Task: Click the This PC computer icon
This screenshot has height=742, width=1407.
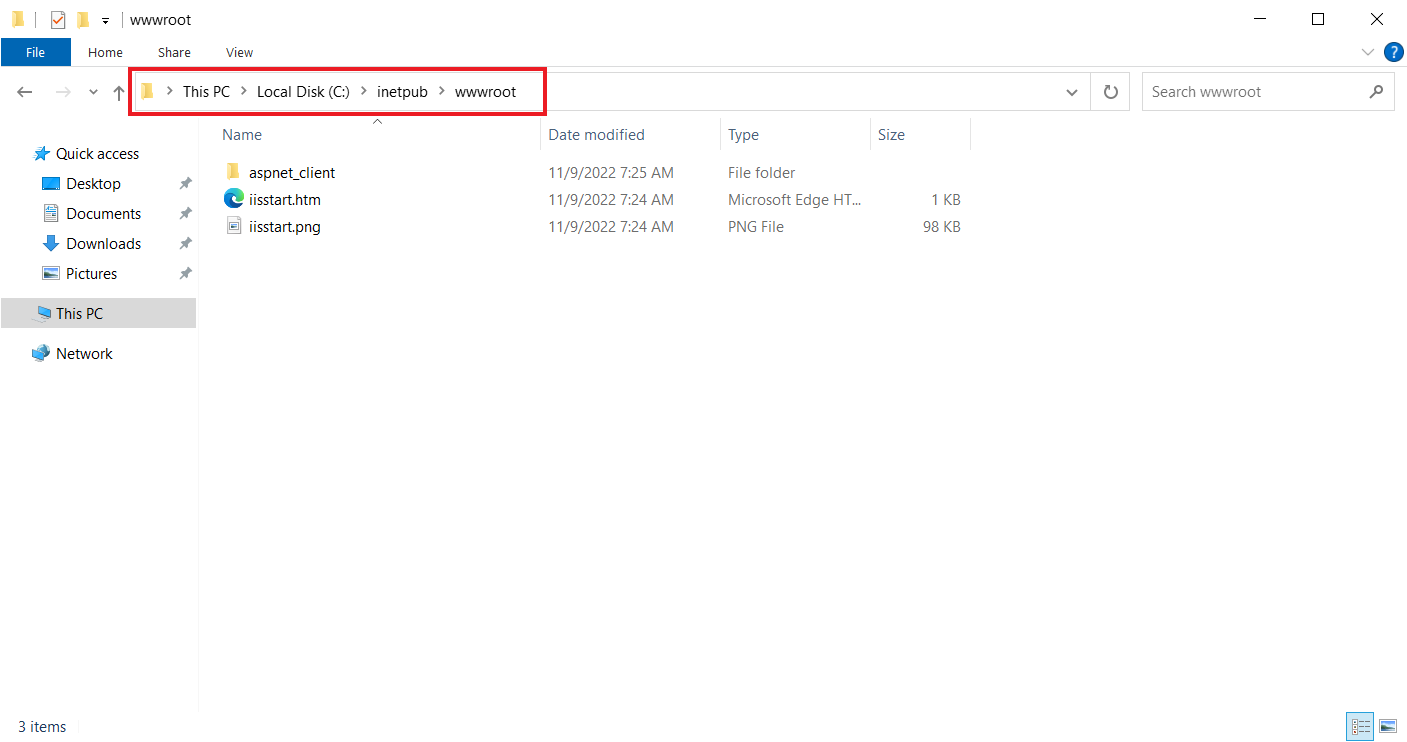Action: [x=43, y=313]
